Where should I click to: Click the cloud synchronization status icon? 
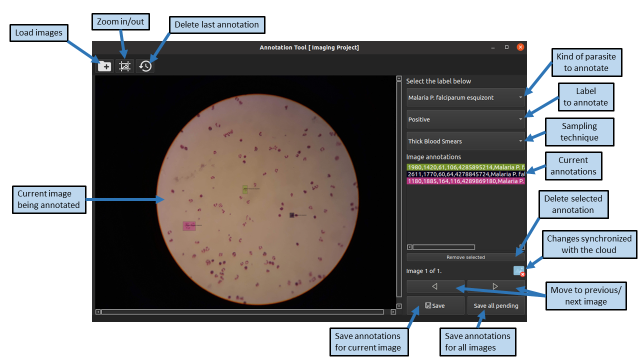tap(519, 271)
